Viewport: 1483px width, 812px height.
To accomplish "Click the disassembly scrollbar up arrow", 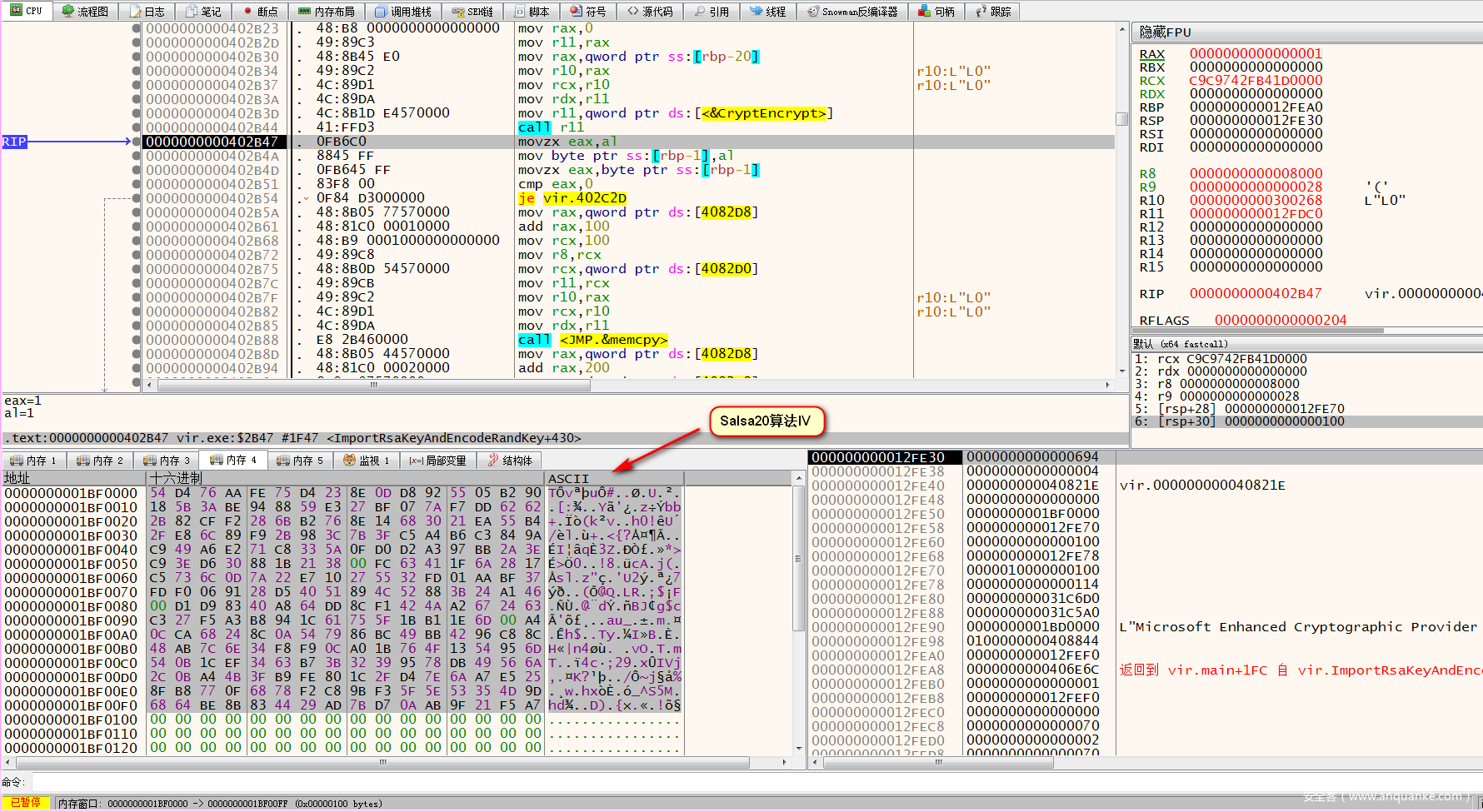I will (x=1121, y=29).
